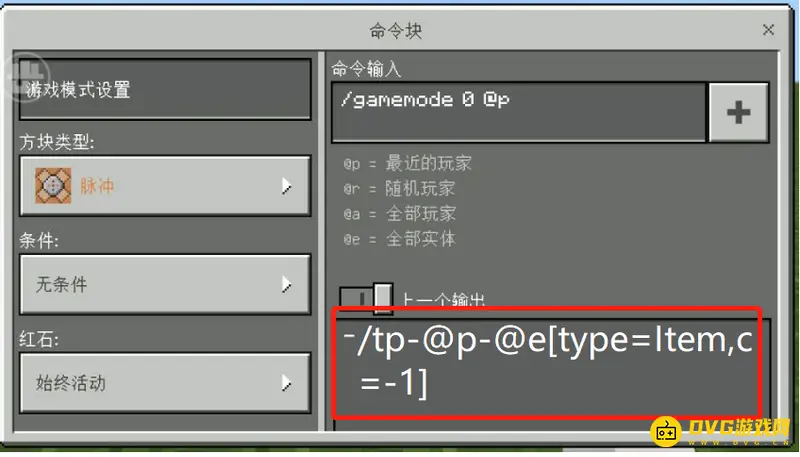Open the 无条件 condition dropdown
Image resolution: width=800 pixels, height=457 pixels.
(x=165, y=284)
